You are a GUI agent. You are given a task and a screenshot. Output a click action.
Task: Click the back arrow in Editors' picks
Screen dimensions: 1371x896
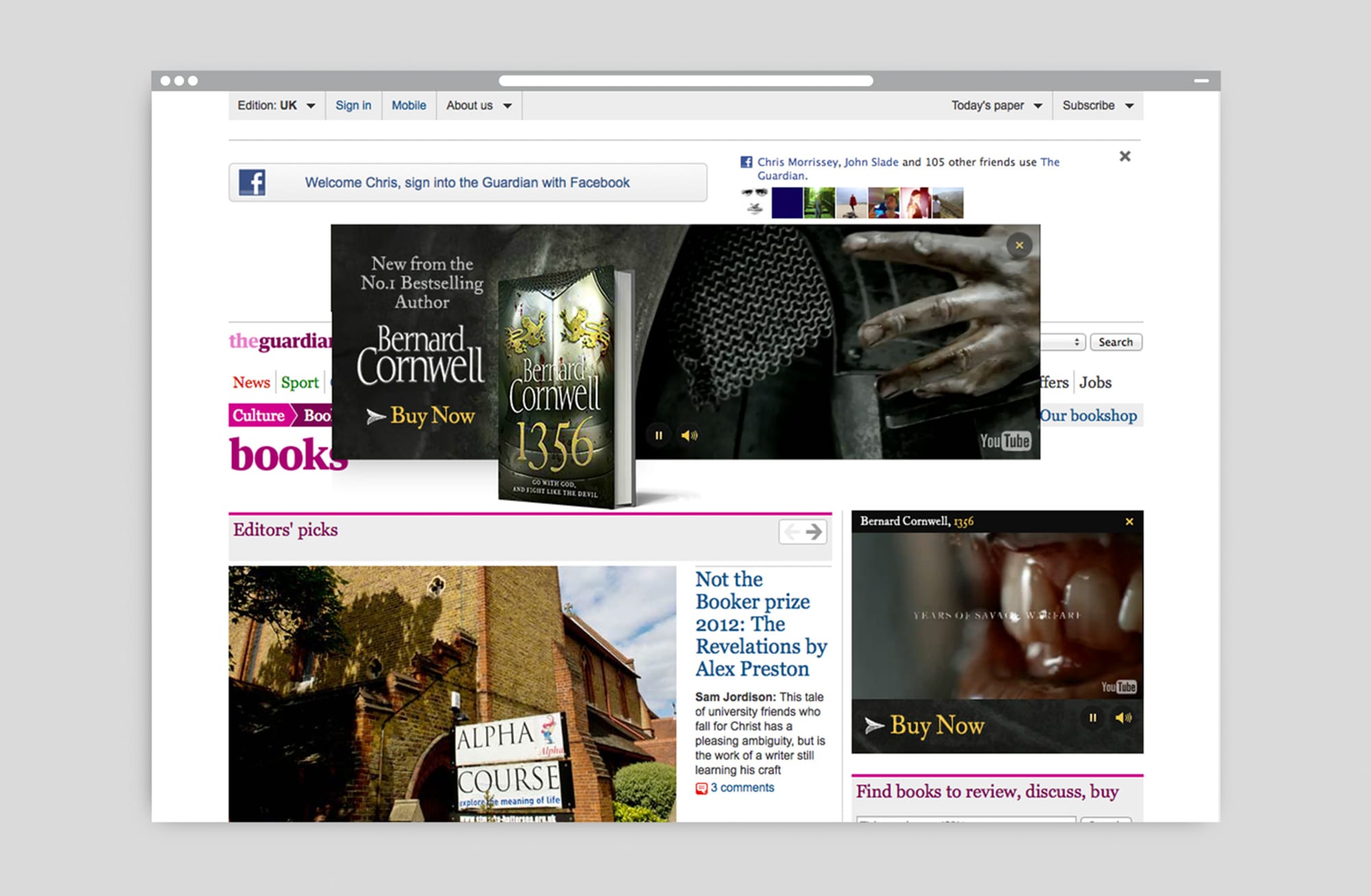click(792, 531)
